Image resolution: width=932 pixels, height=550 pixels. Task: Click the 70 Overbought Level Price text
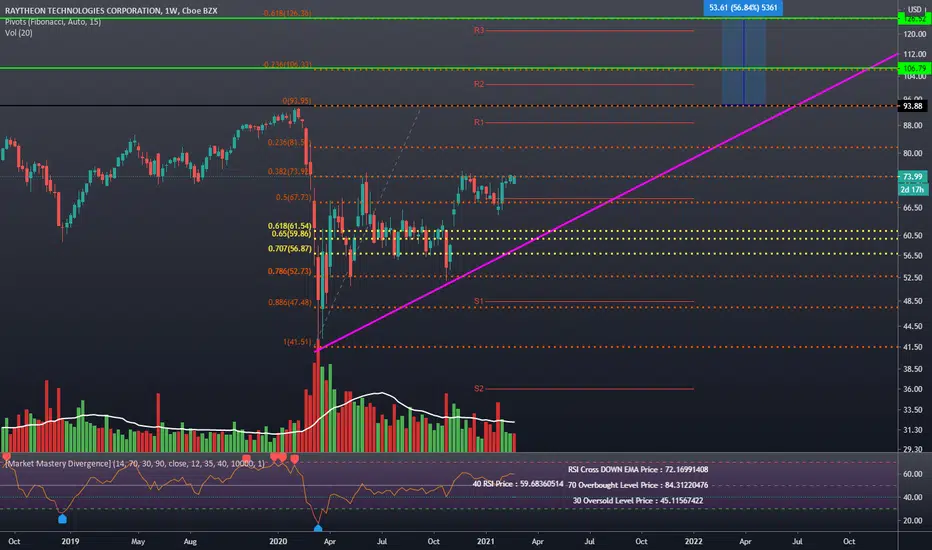point(638,485)
